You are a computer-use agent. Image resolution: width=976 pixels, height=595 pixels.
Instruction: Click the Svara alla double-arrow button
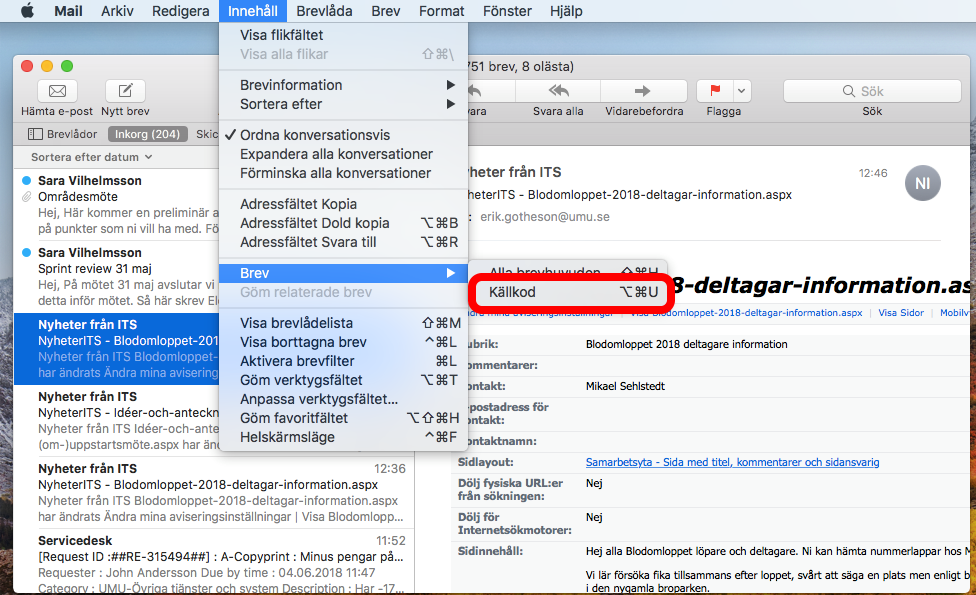click(558, 91)
